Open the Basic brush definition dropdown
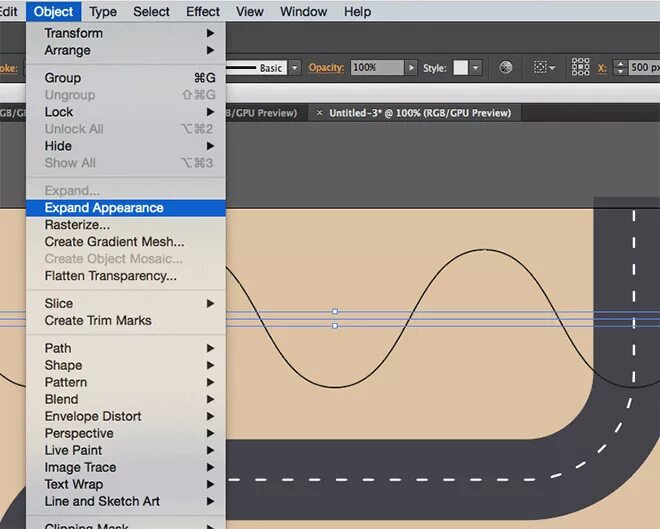 (295, 68)
